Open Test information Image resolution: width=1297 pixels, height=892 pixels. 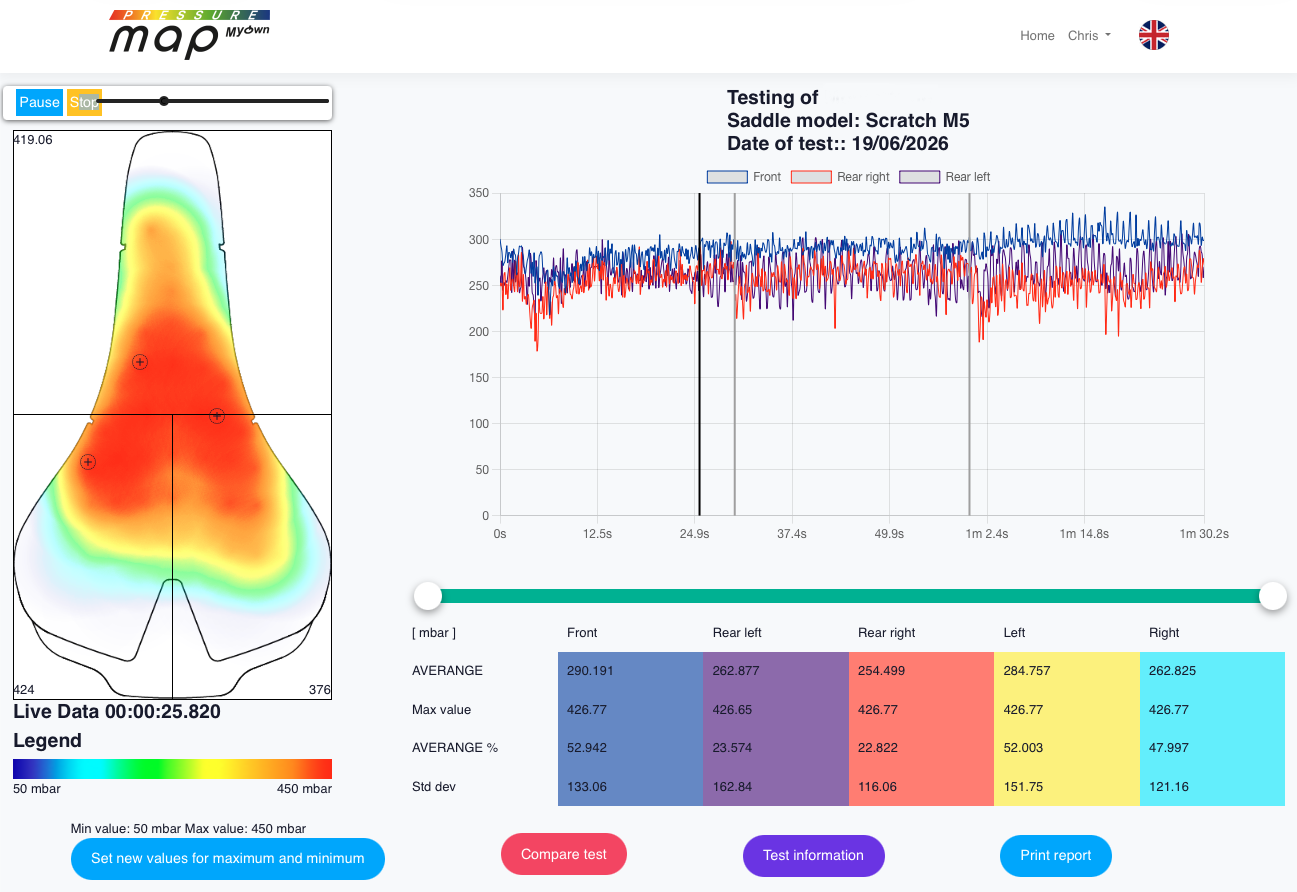point(813,855)
